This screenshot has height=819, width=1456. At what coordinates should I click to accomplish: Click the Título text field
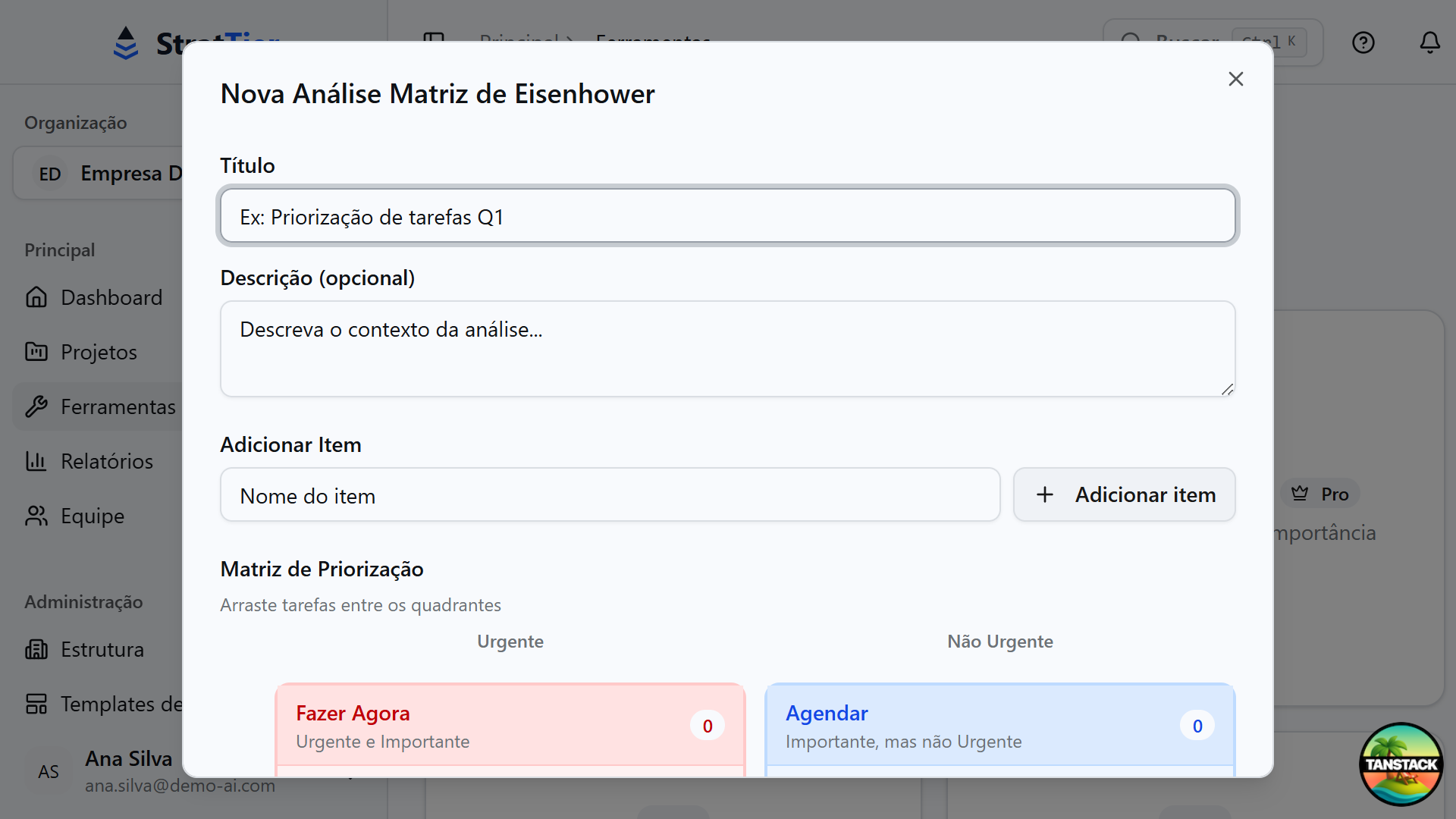[727, 217]
